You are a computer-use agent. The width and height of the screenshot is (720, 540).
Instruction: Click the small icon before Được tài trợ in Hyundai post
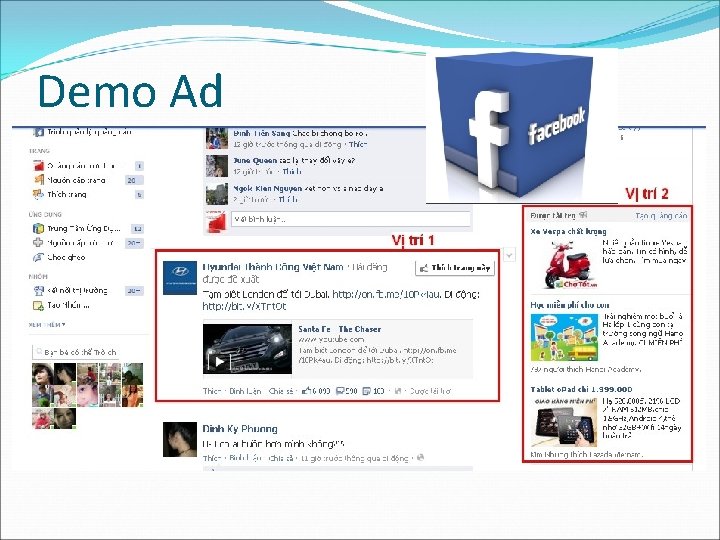[x=398, y=391]
